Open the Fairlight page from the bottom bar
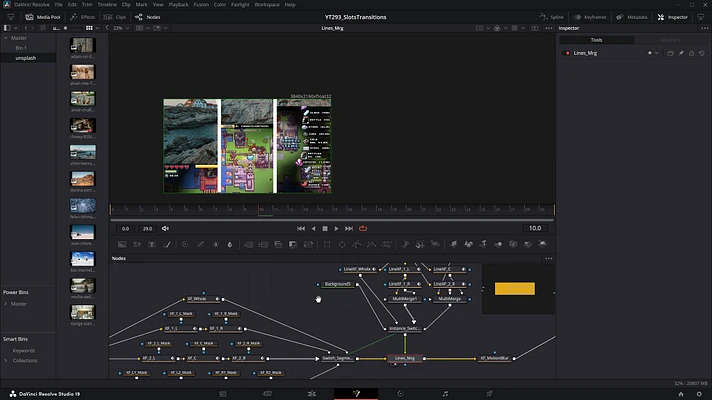 [x=445, y=394]
